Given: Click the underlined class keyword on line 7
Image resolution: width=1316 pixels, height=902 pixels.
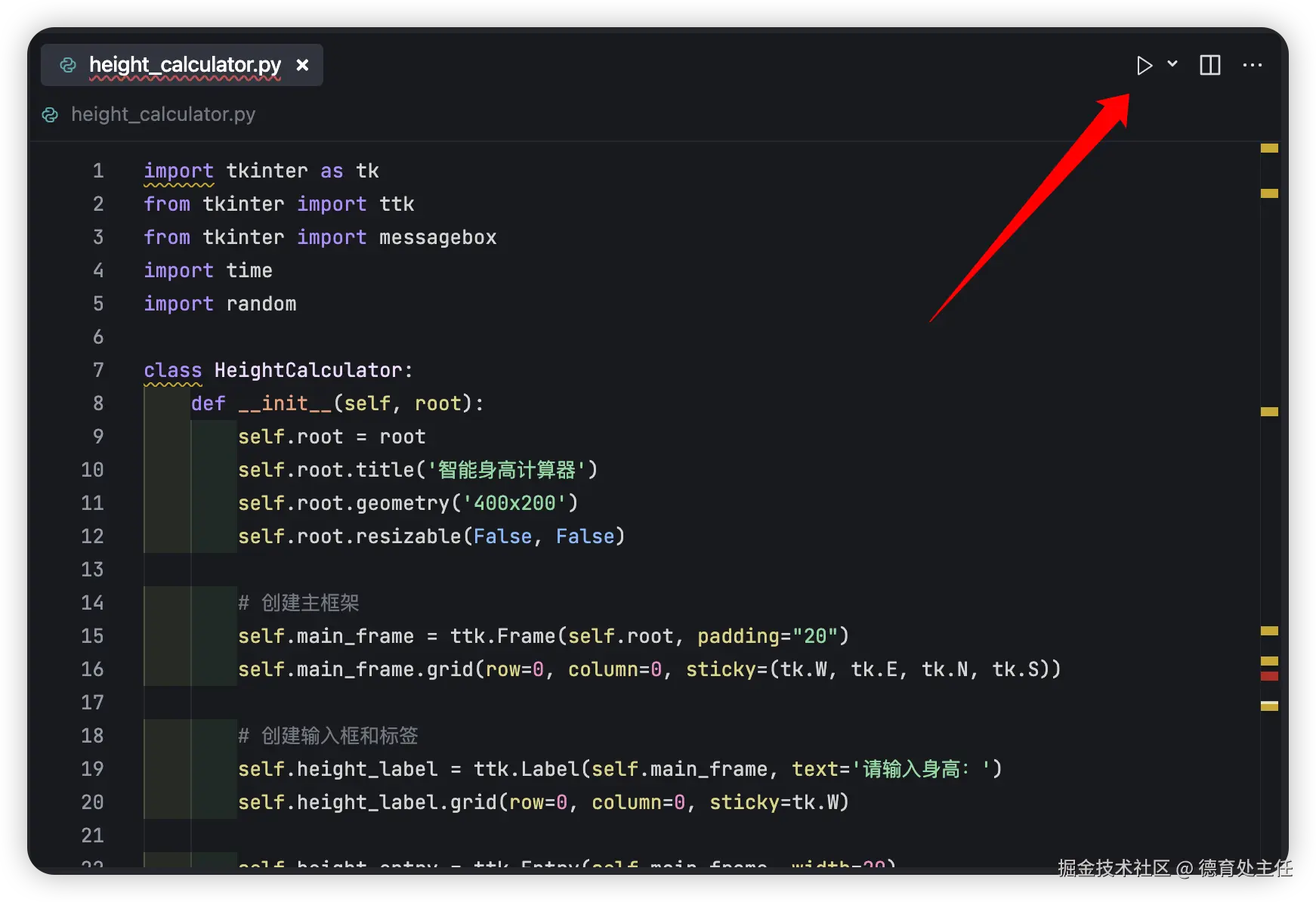Looking at the screenshot, I should [x=172, y=370].
